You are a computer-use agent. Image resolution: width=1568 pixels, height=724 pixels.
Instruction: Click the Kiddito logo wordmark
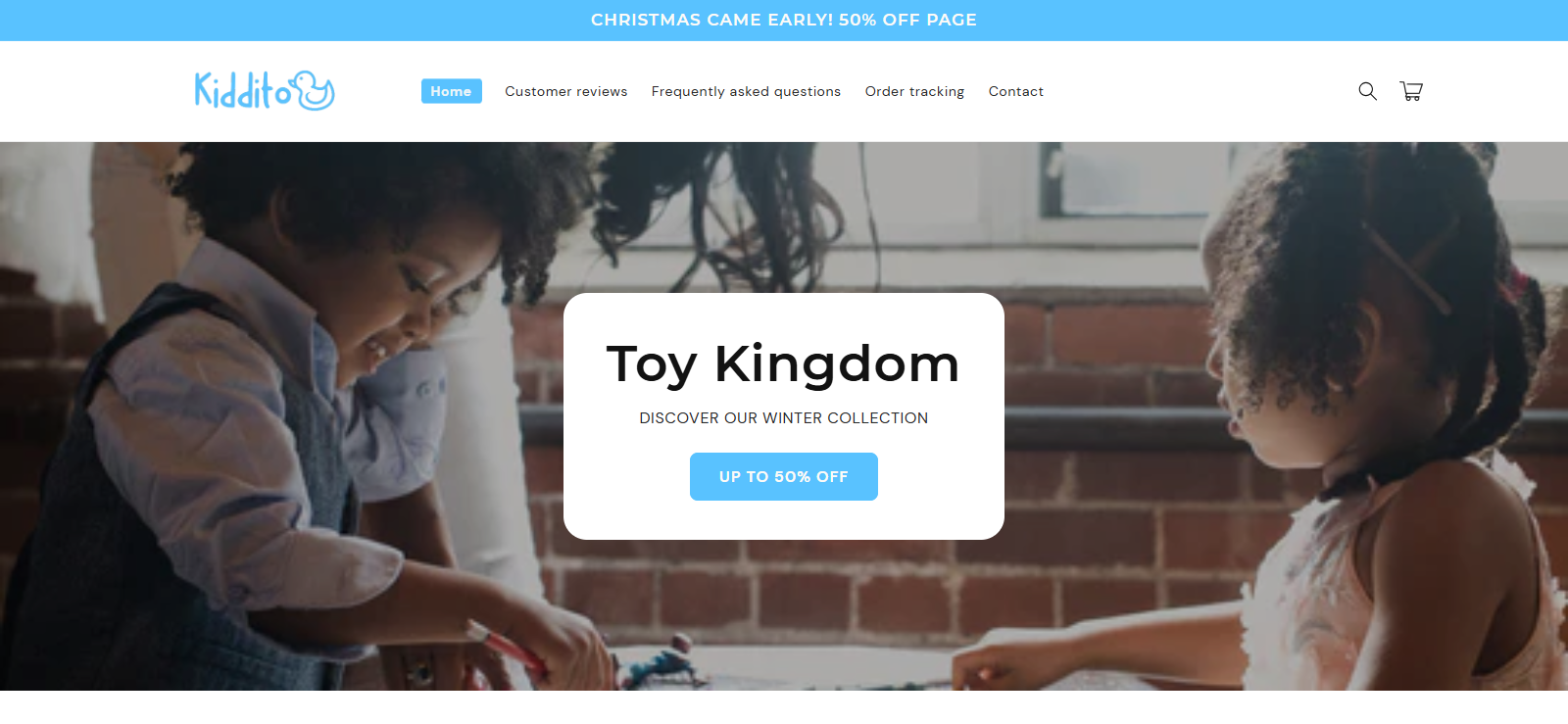243,90
